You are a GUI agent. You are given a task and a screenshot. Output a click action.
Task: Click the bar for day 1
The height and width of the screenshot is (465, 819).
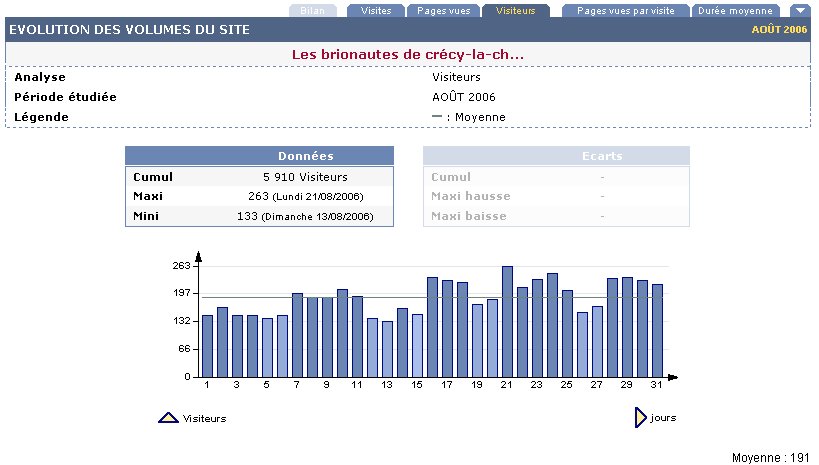(207, 345)
